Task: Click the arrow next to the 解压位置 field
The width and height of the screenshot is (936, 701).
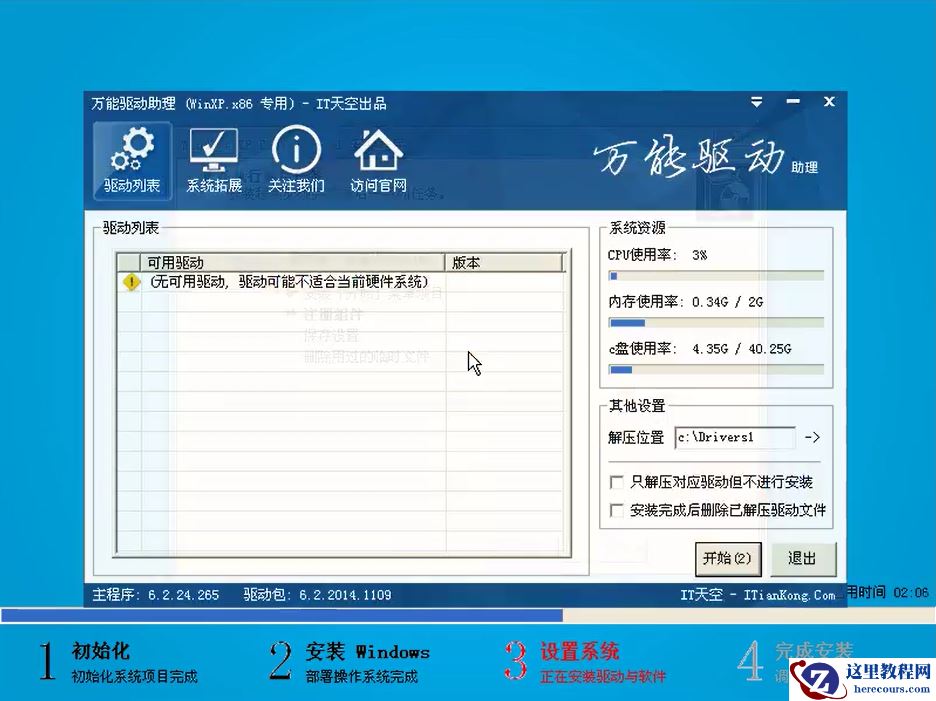Action: coord(810,437)
